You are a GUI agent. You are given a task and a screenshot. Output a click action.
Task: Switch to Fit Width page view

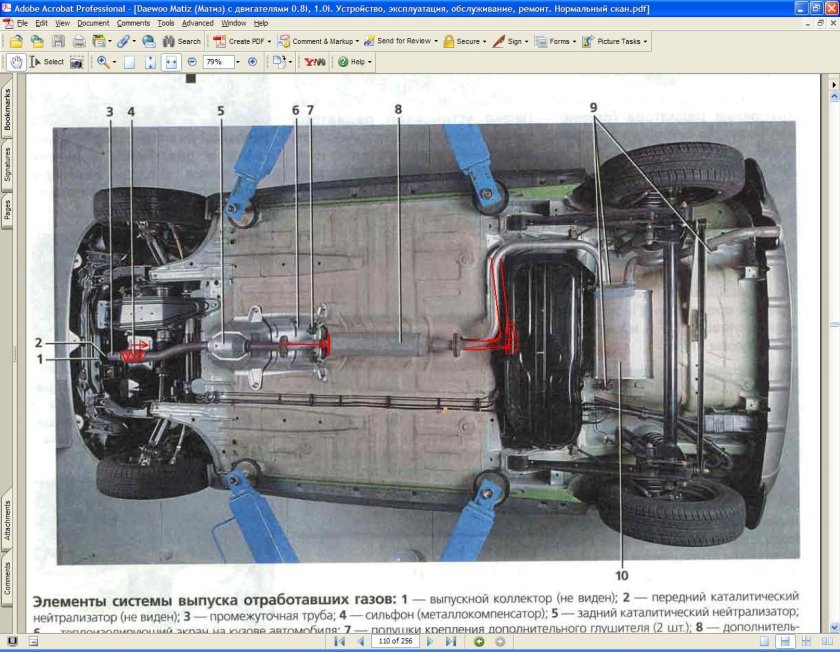coord(170,62)
